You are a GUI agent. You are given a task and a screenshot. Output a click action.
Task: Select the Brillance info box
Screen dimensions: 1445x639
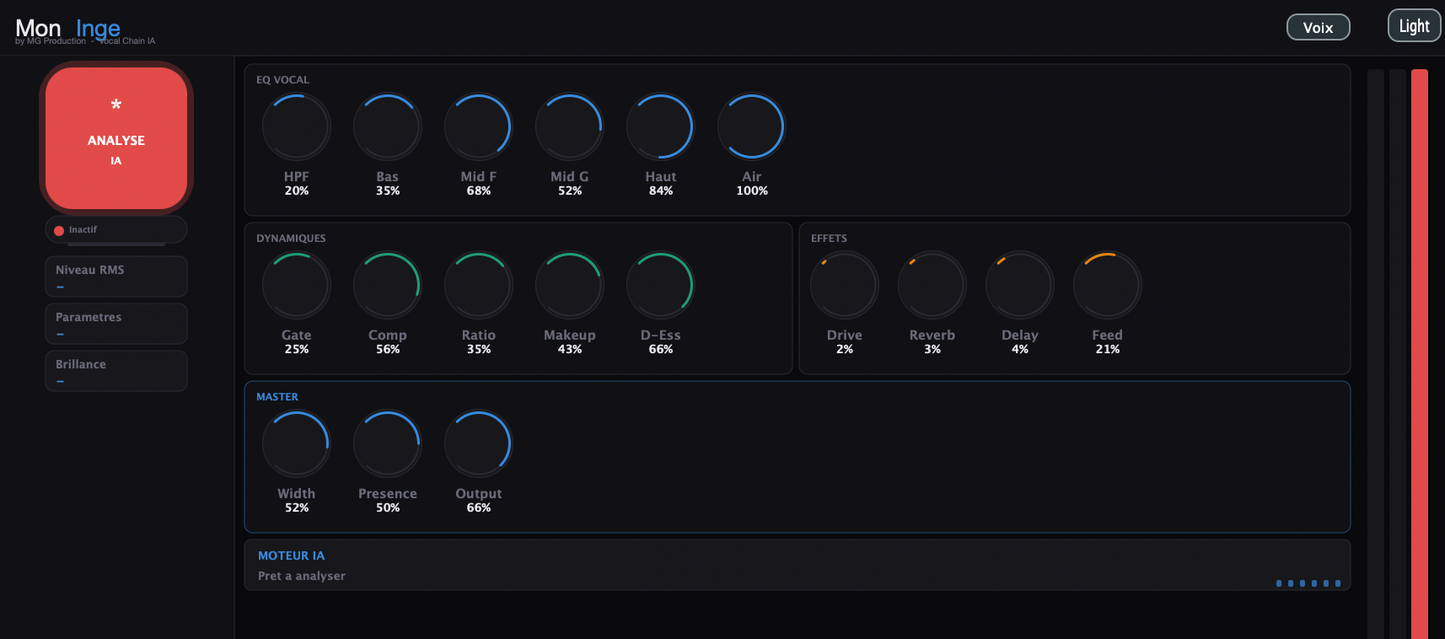tap(116, 370)
